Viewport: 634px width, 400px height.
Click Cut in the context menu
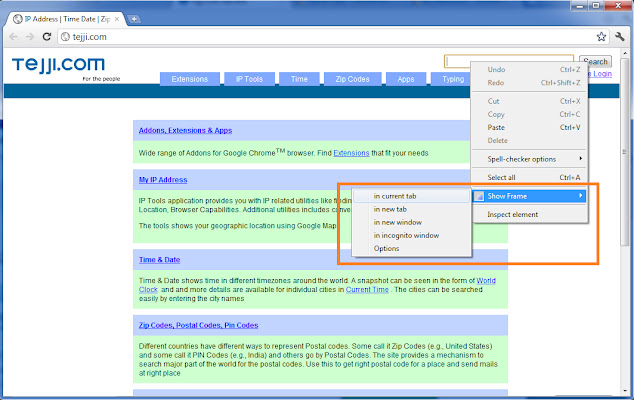(529, 101)
